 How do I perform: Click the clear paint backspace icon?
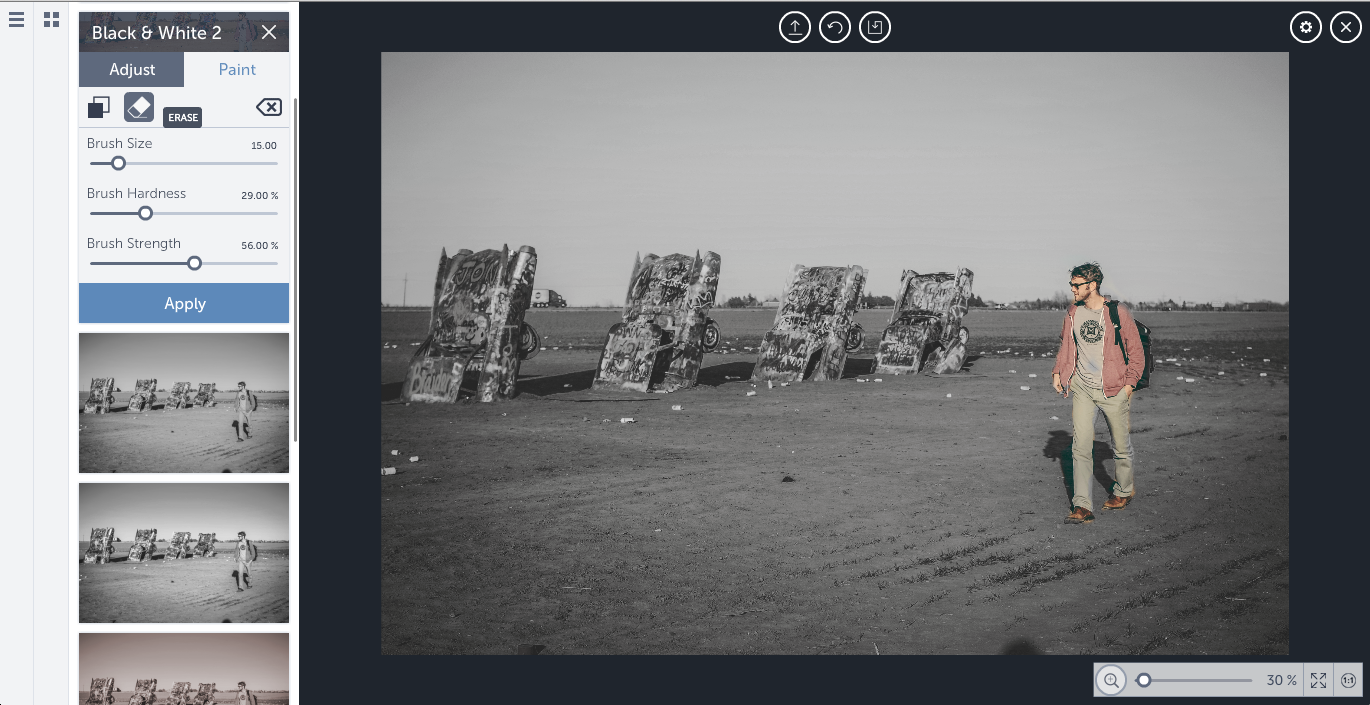tap(269, 107)
